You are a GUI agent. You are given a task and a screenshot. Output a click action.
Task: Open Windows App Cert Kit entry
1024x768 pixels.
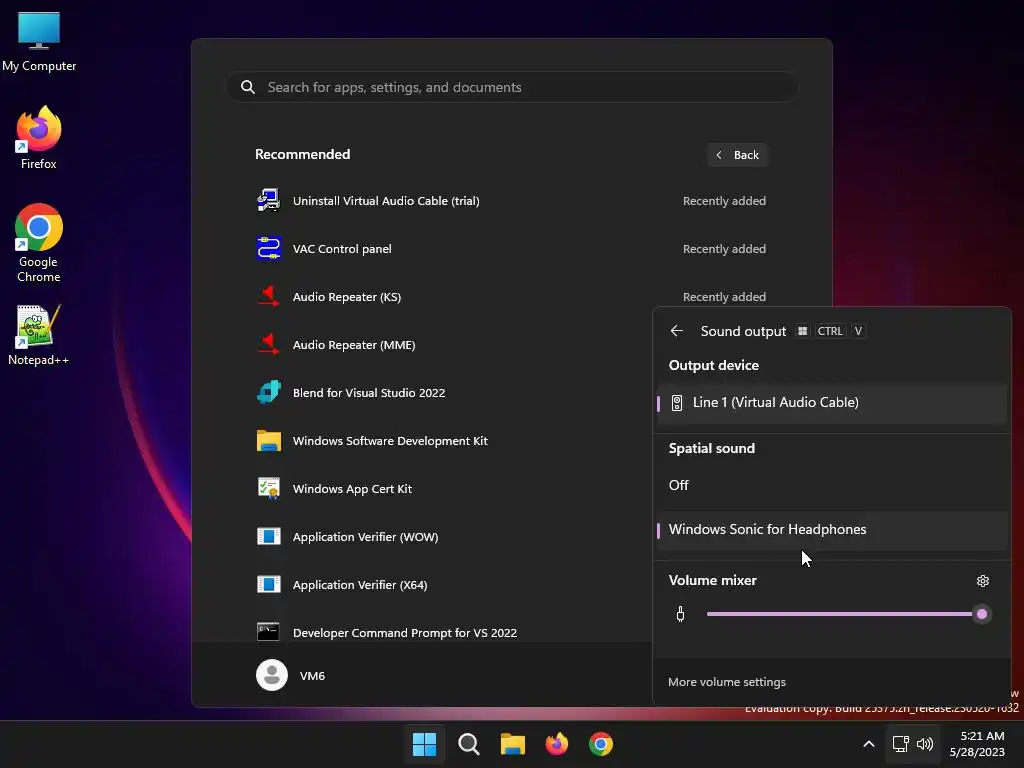click(451, 488)
